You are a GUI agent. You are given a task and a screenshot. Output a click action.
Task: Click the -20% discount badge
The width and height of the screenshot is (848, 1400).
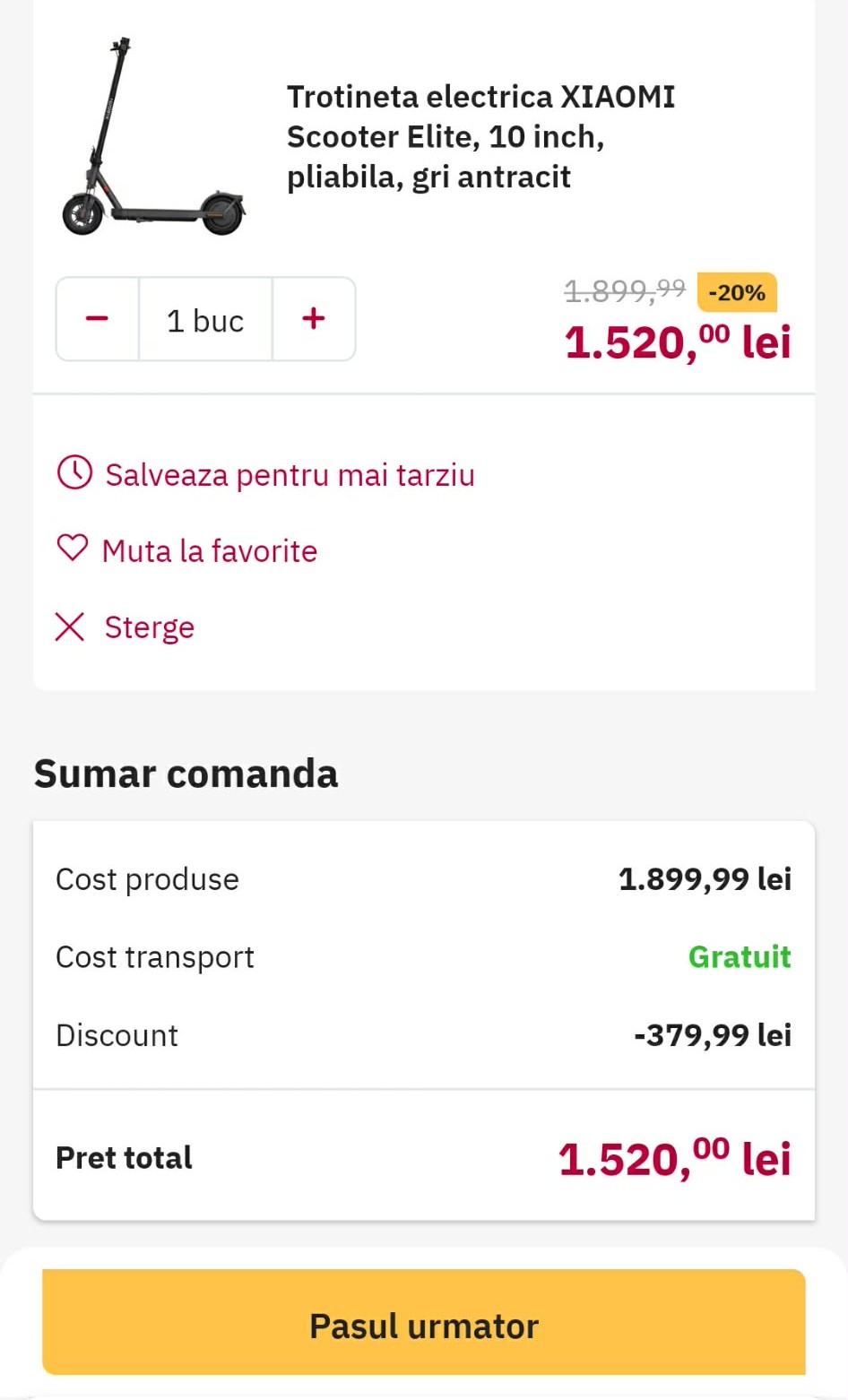737,293
